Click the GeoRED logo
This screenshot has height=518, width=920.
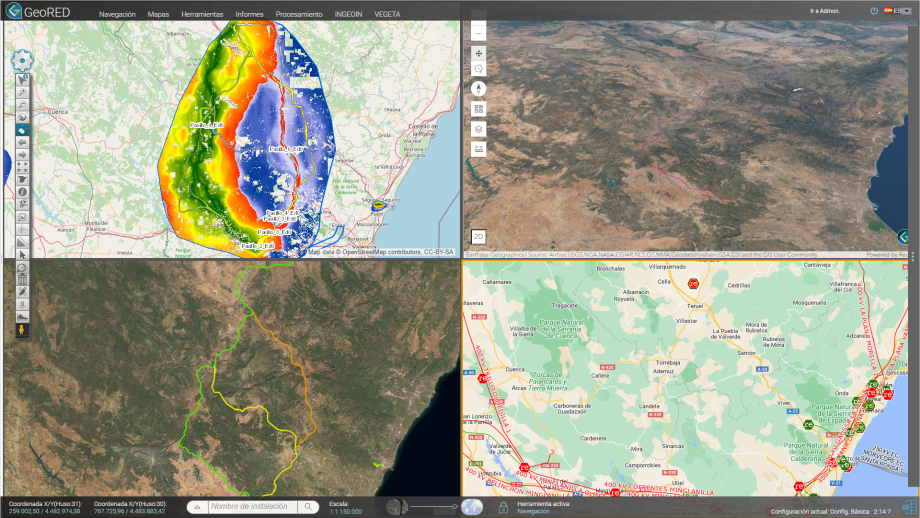point(37,11)
